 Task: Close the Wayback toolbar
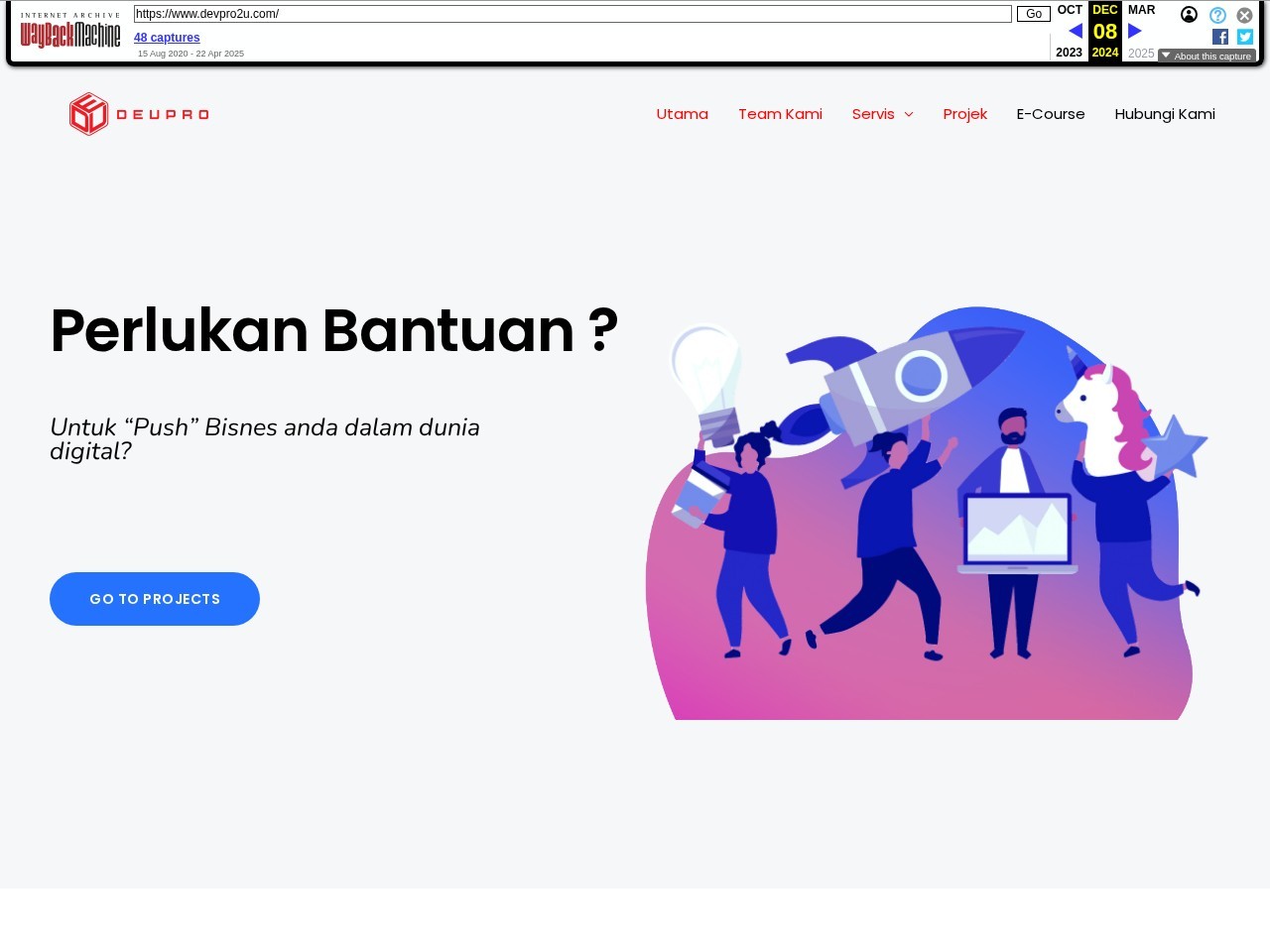click(1244, 15)
